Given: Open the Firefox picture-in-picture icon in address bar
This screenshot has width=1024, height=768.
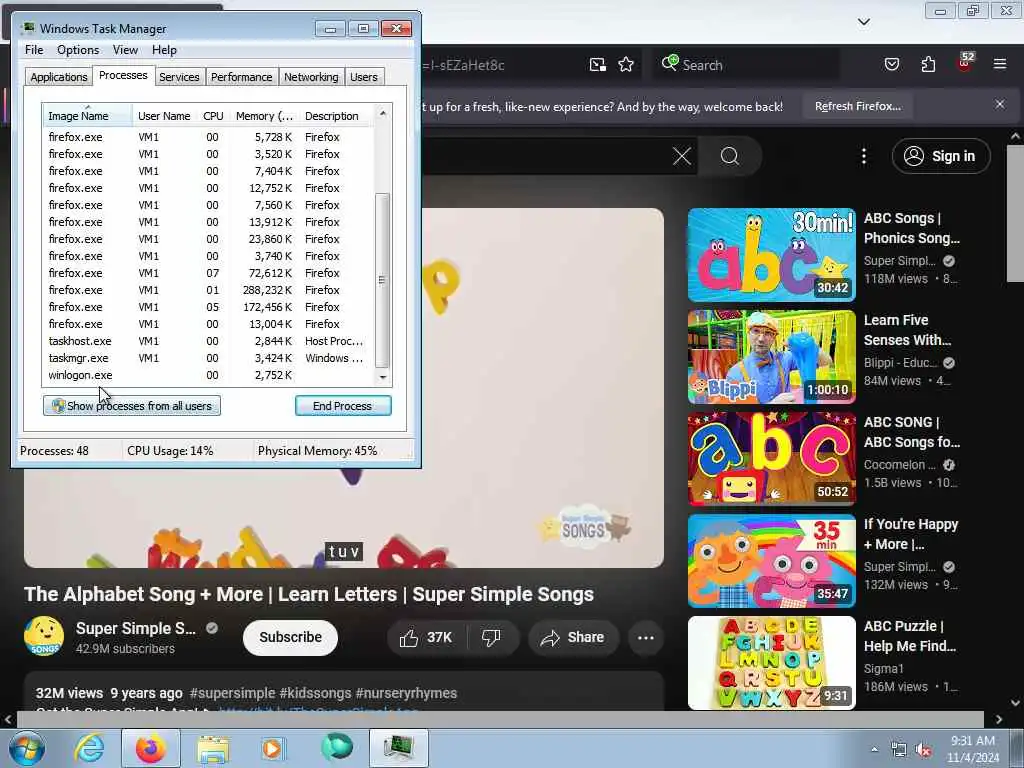Looking at the screenshot, I should click(x=598, y=65).
